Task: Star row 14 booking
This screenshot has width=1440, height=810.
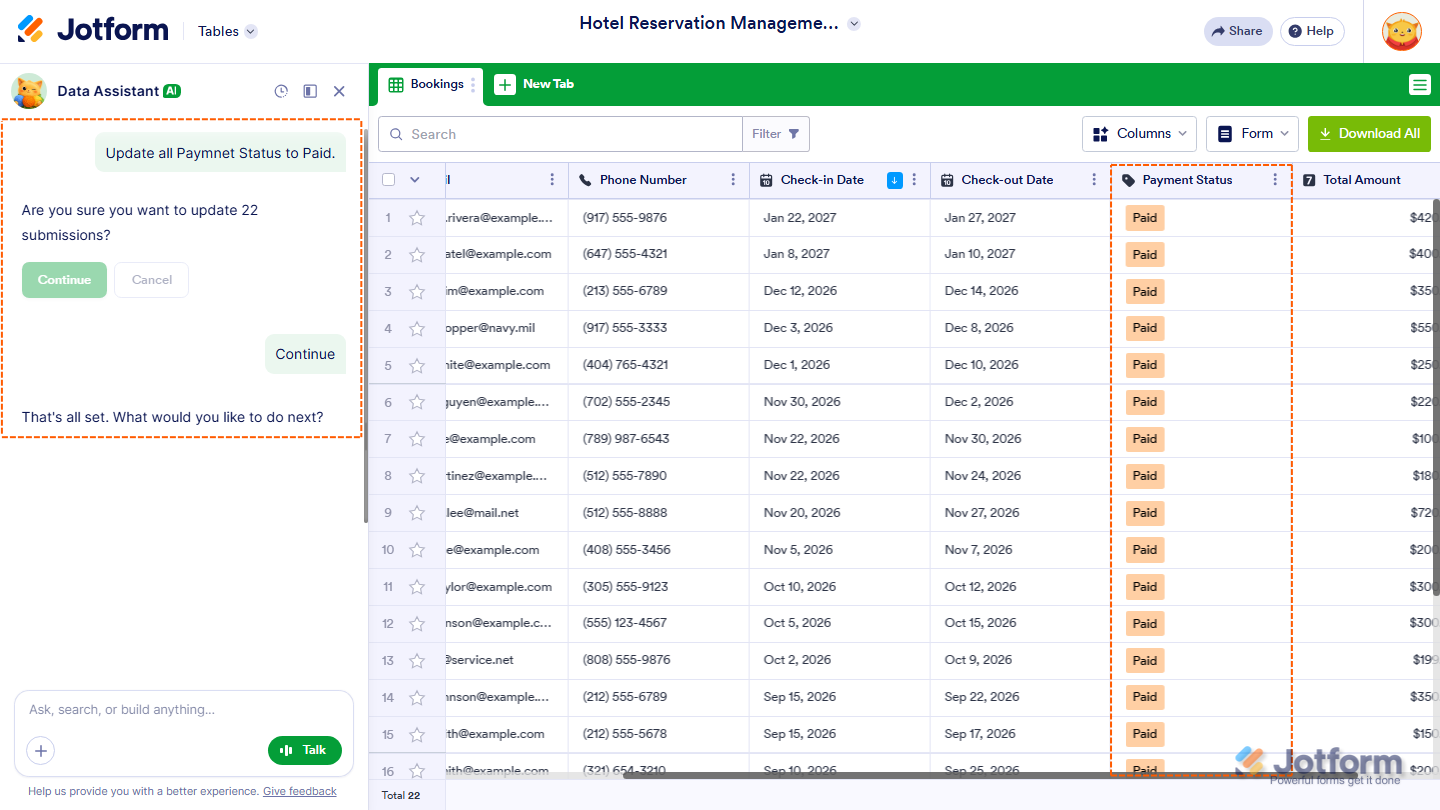Action: pyautogui.click(x=417, y=698)
